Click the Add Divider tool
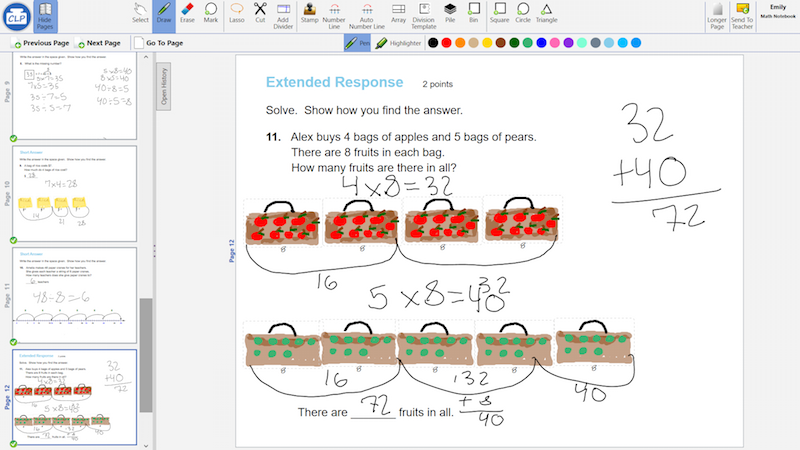 point(283,16)
